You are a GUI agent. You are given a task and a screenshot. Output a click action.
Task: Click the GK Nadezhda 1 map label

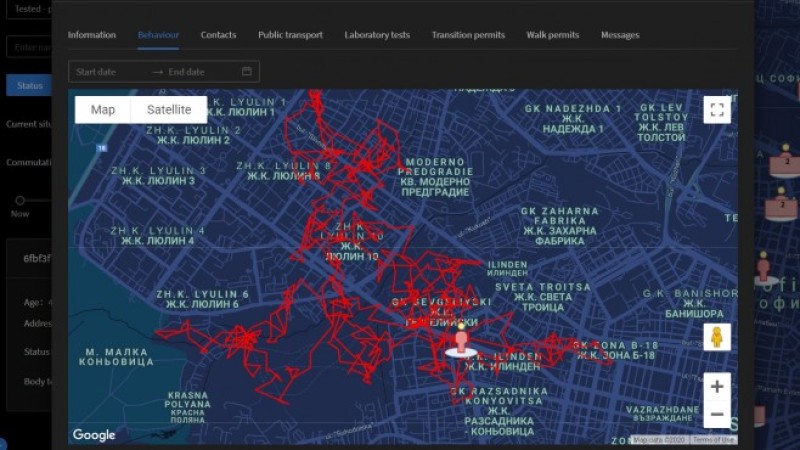573,119
